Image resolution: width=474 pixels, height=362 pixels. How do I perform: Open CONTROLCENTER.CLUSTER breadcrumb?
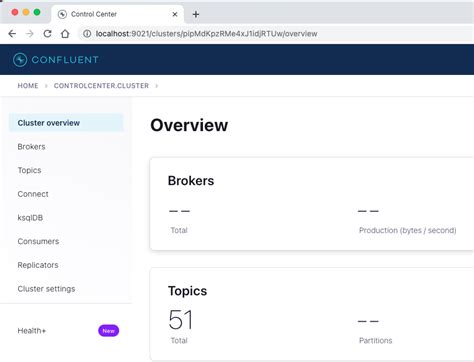[x=101, y=86]
